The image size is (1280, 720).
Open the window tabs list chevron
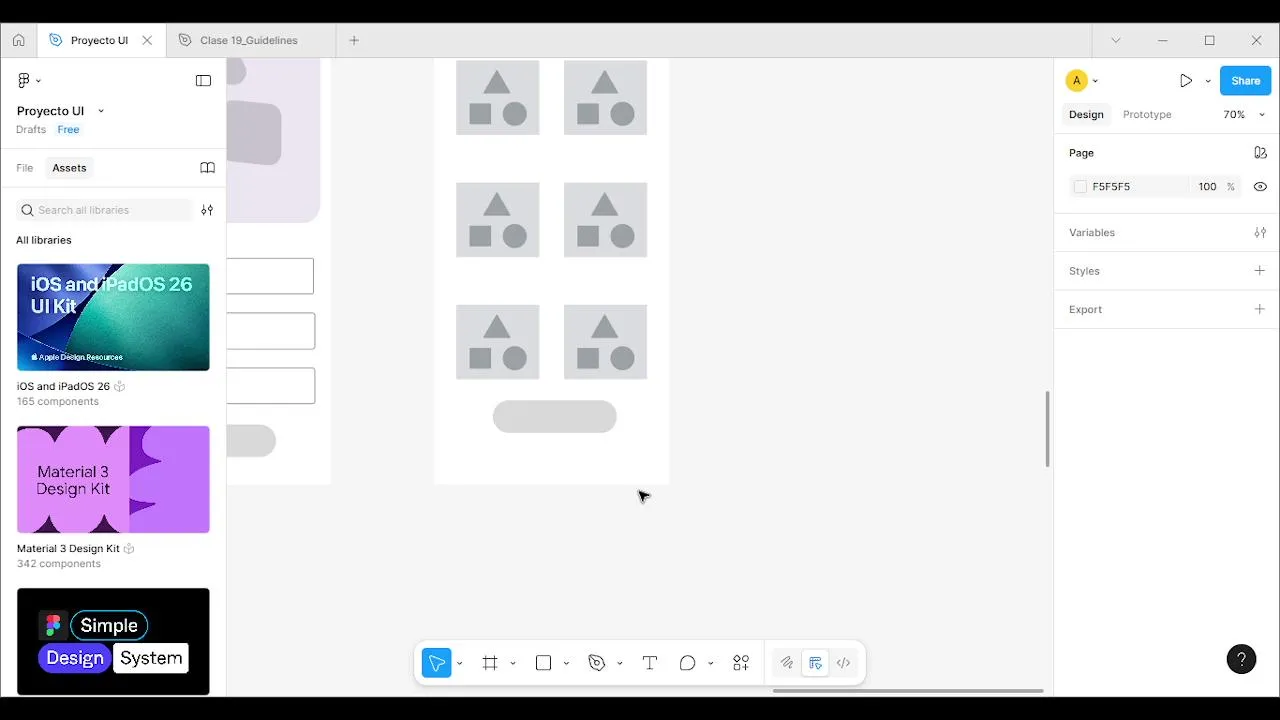coord(1116,40)
